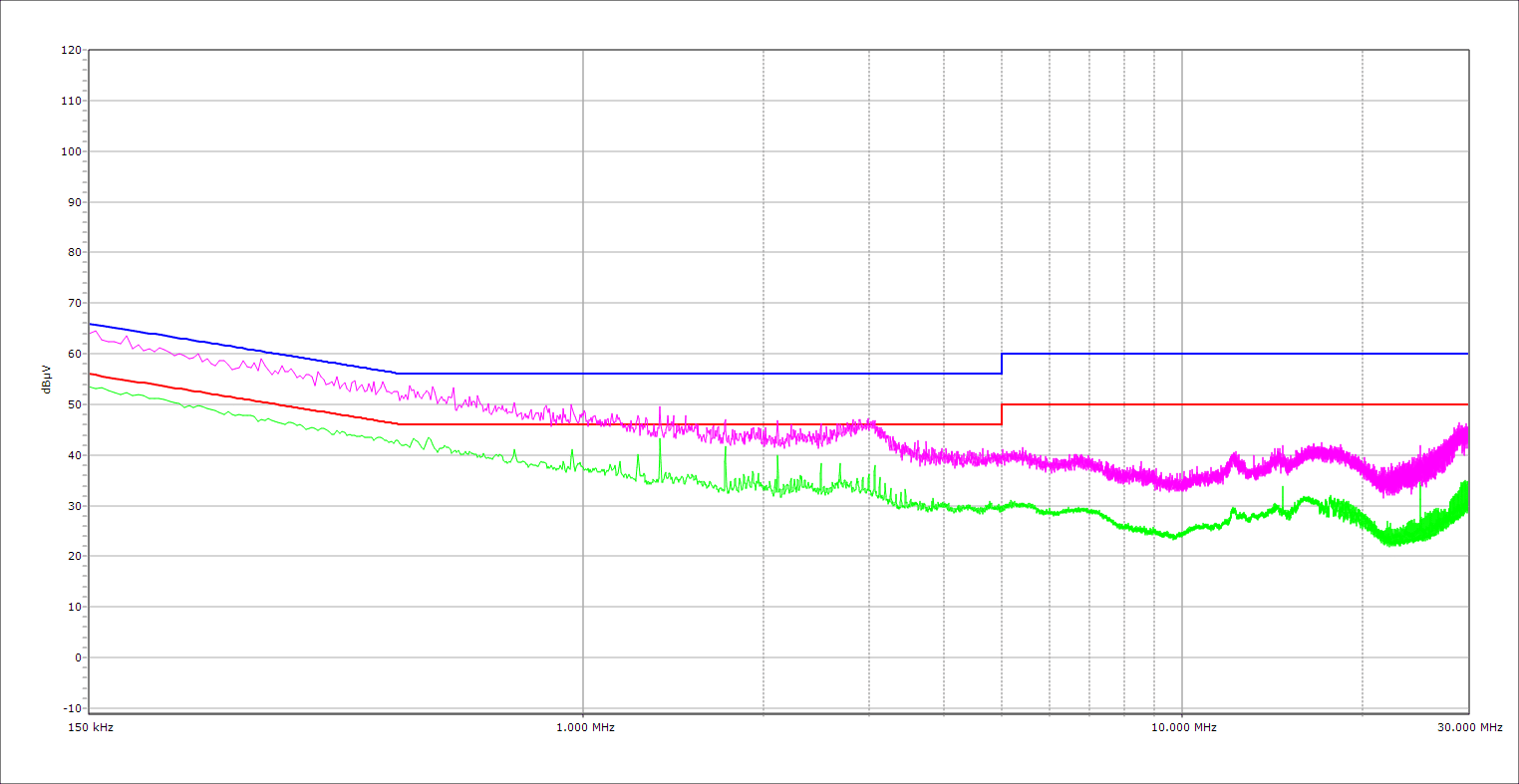This screenshot has height=784, width=1519.
Task: Click the 40 y-axis tick label
Action: click(x=73, y=455)
